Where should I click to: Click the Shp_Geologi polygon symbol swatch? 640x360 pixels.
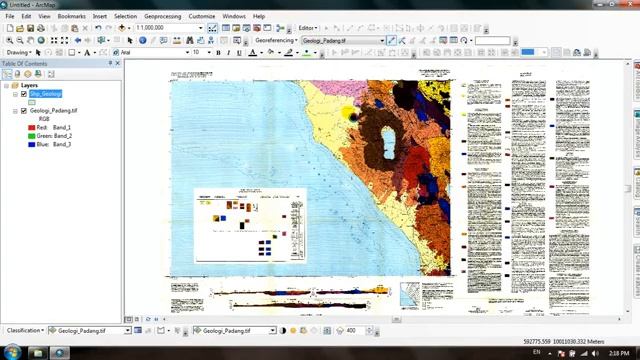32,102
